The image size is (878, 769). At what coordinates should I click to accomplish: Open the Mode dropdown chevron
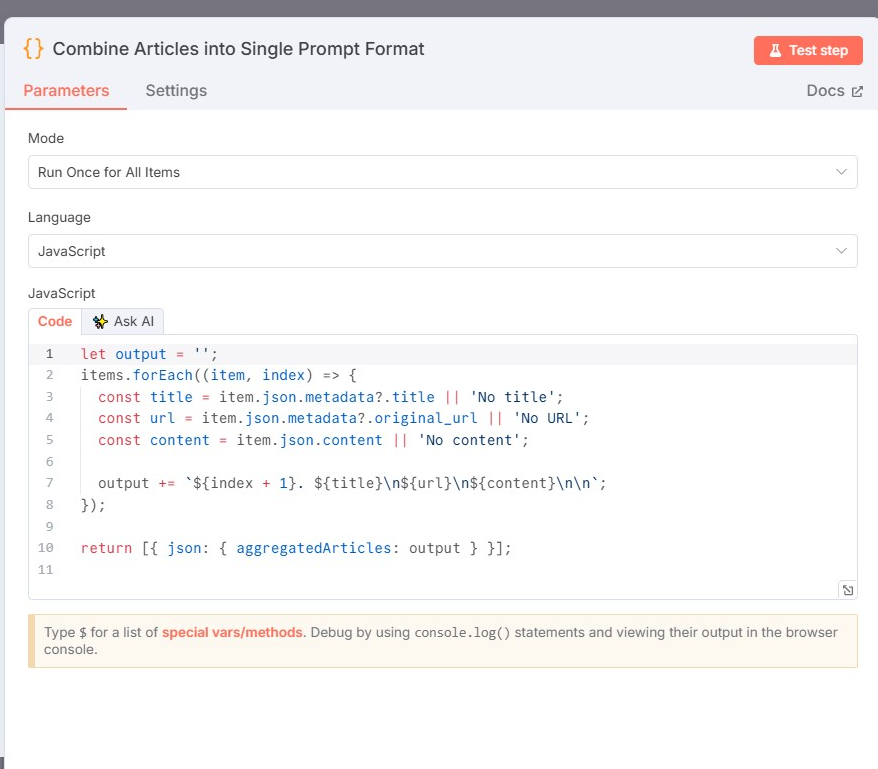[x=841, y=172]
